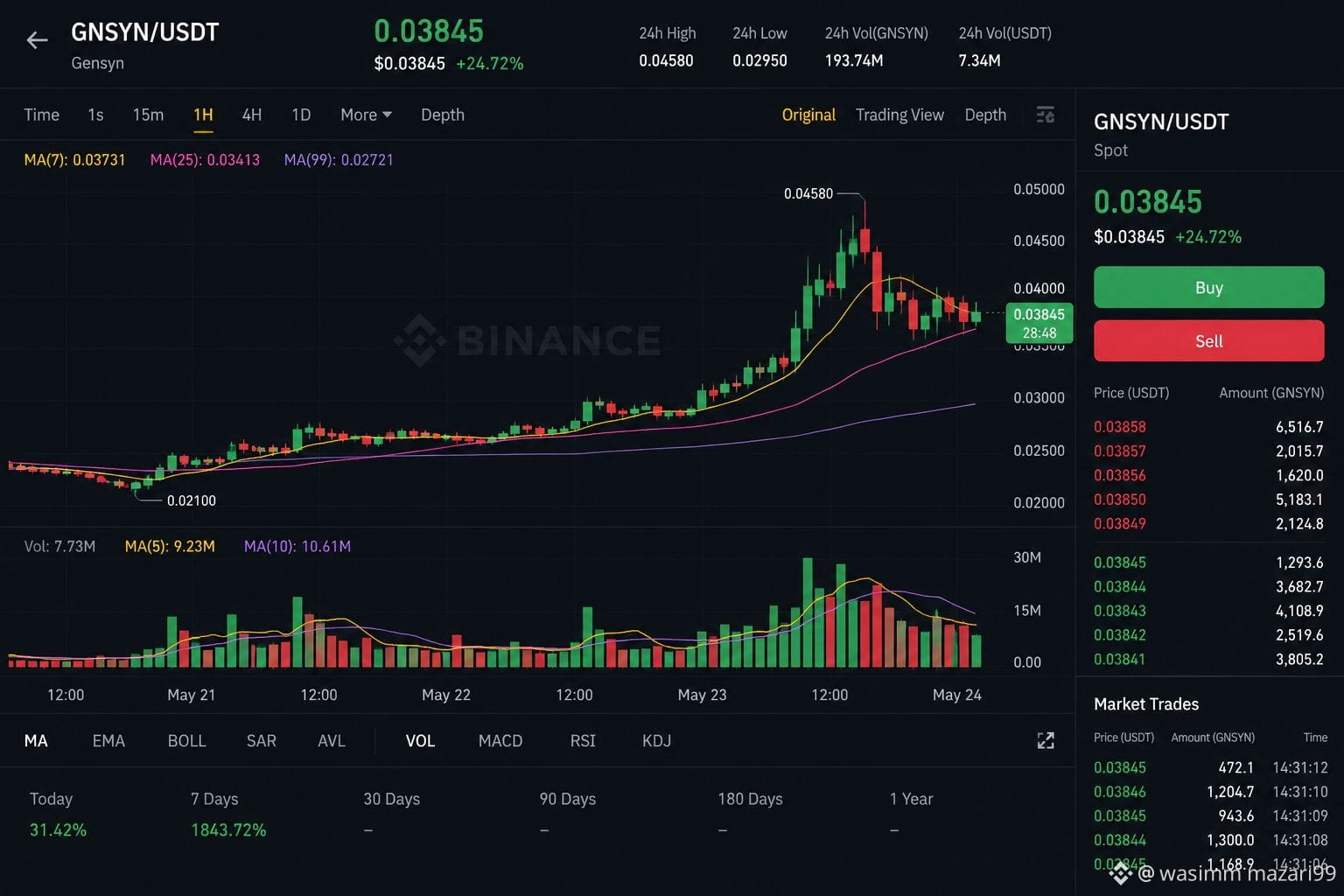Select the RSI sub-indicator
The image size is (1344, 896).
pos(583,741)
